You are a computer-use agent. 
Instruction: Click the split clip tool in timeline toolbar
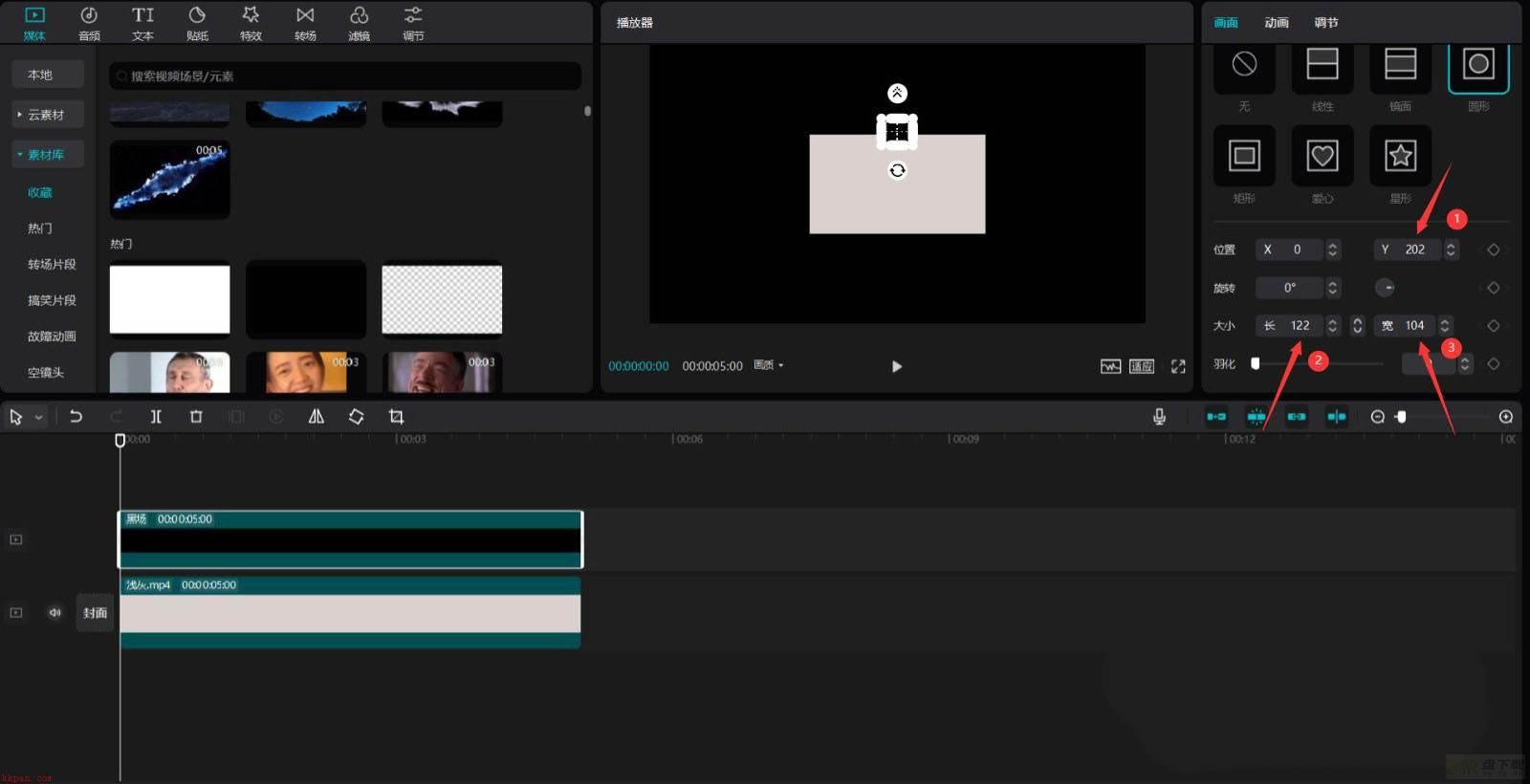156,417
